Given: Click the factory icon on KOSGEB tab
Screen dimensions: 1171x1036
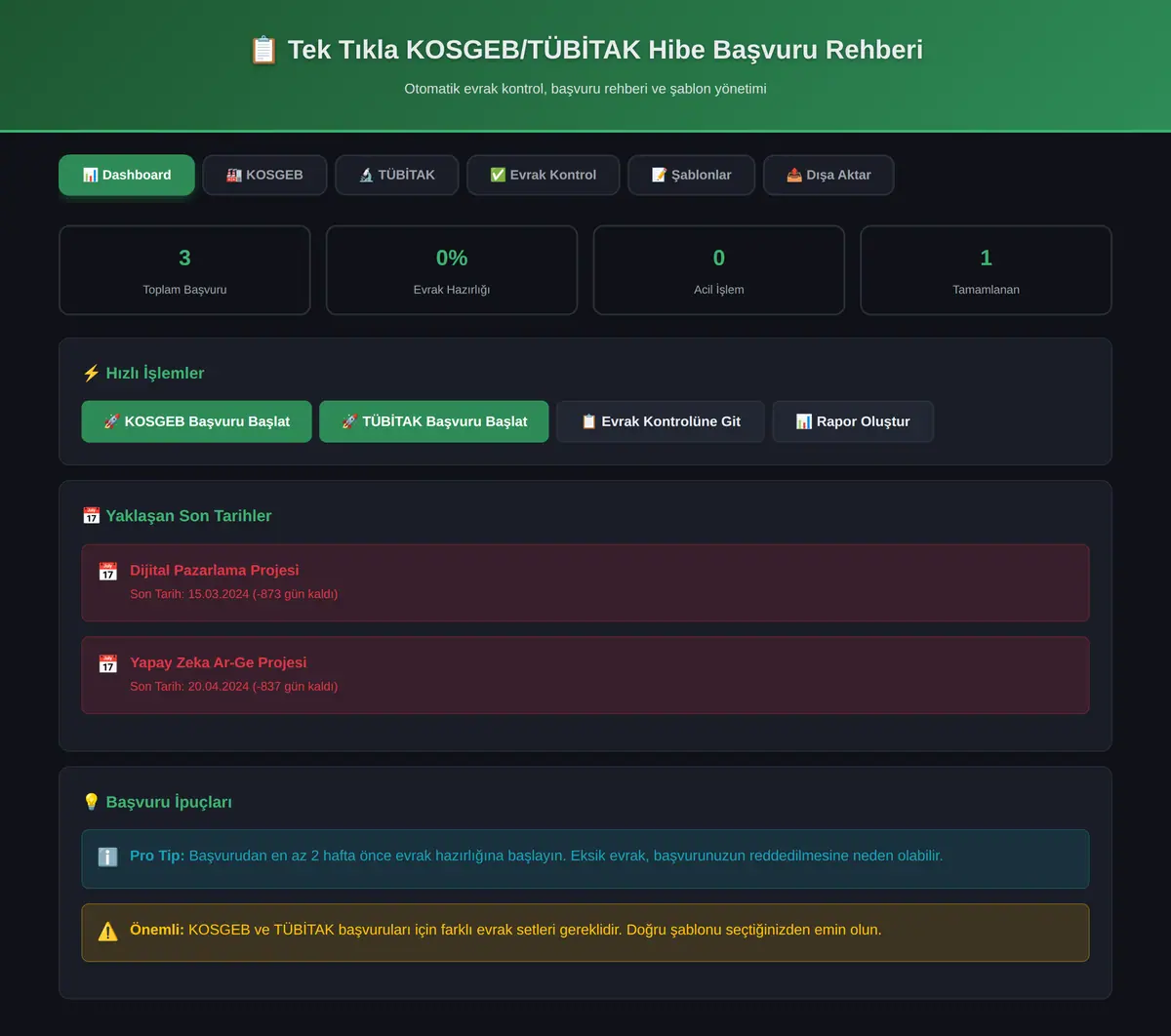Looking at the screenshot, I should coord(234,175).
